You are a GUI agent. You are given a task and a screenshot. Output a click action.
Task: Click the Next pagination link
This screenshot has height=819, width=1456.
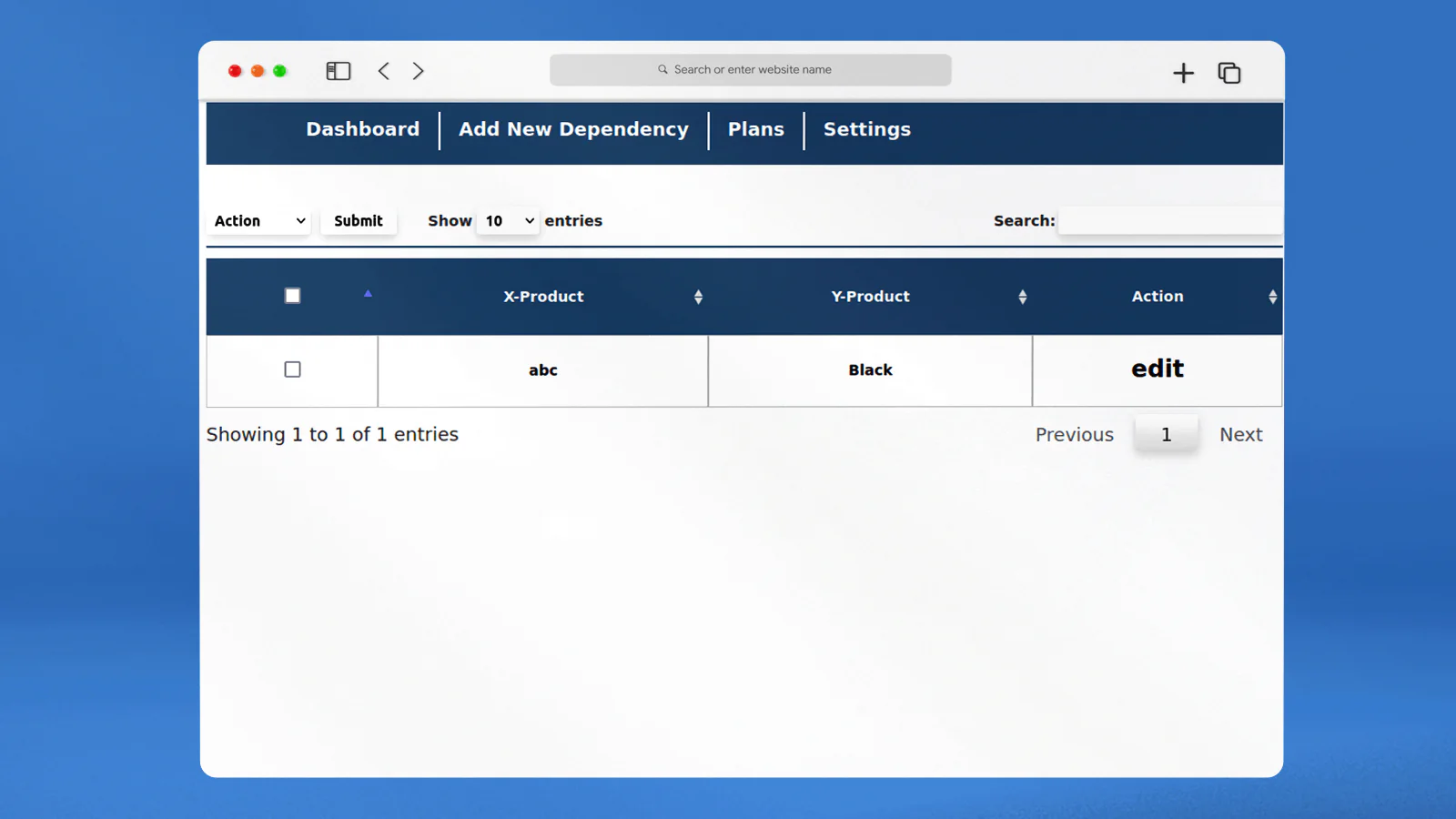click(1241, 435)
